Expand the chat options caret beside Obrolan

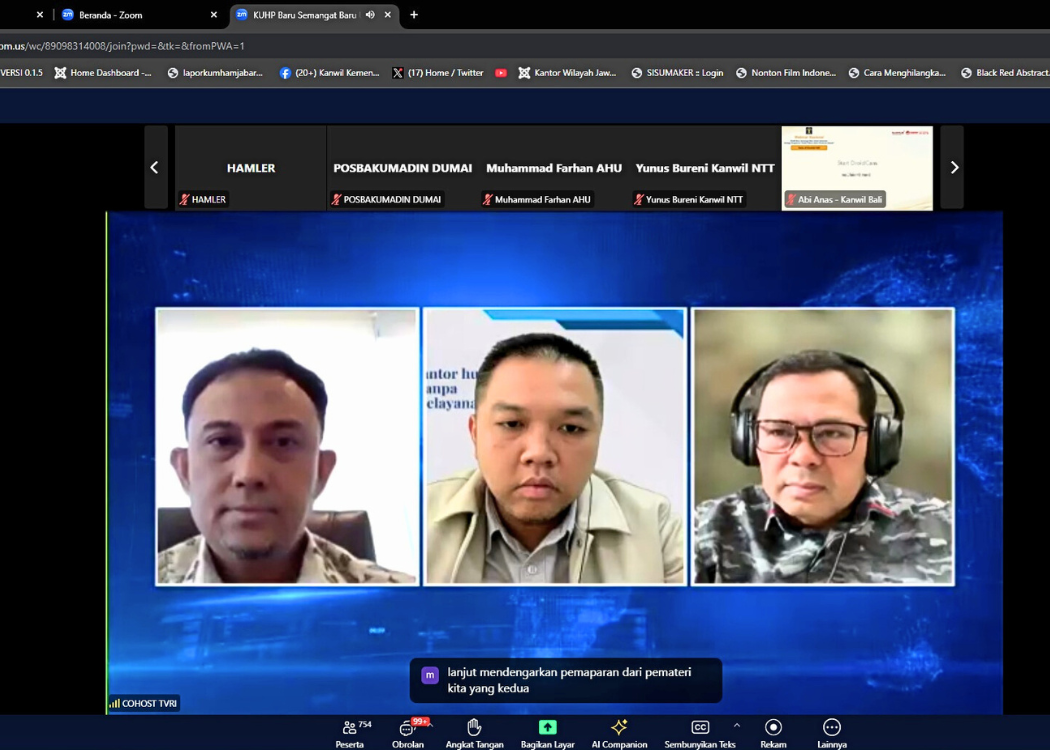pyautogui.click(x=431, y=725)
